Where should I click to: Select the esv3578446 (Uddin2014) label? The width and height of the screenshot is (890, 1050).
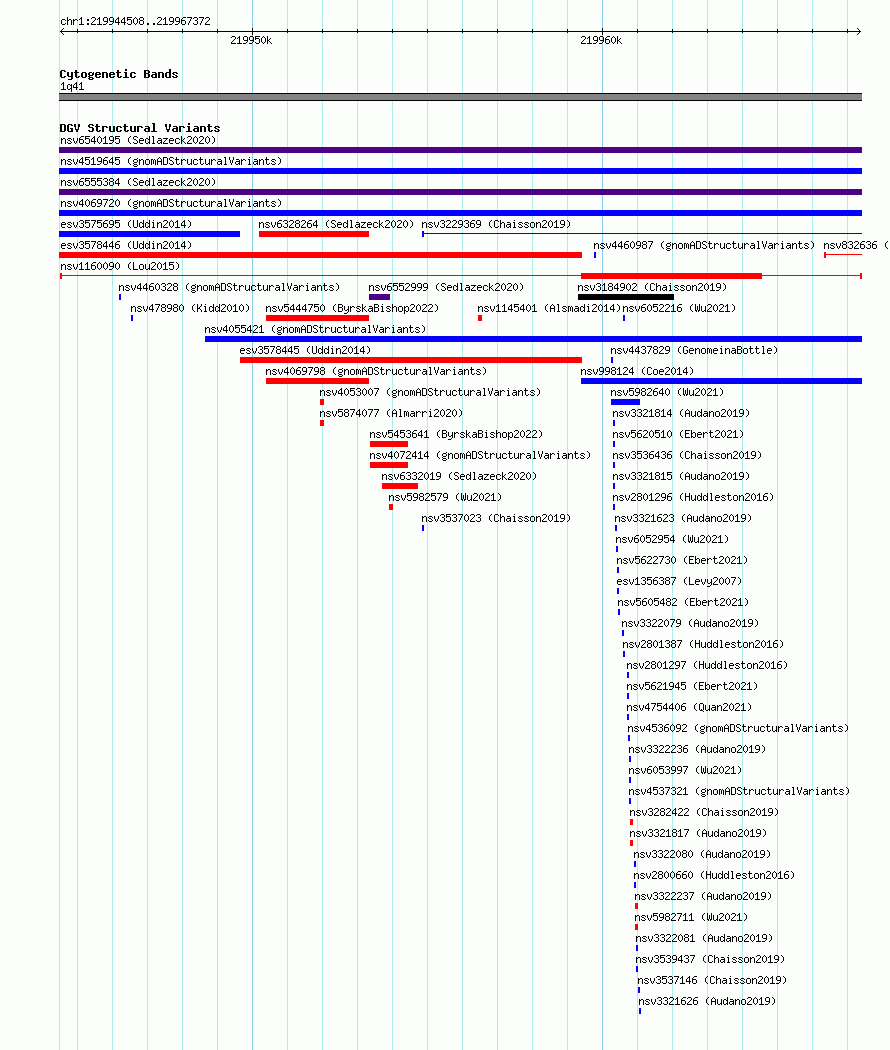click(126, 245)
